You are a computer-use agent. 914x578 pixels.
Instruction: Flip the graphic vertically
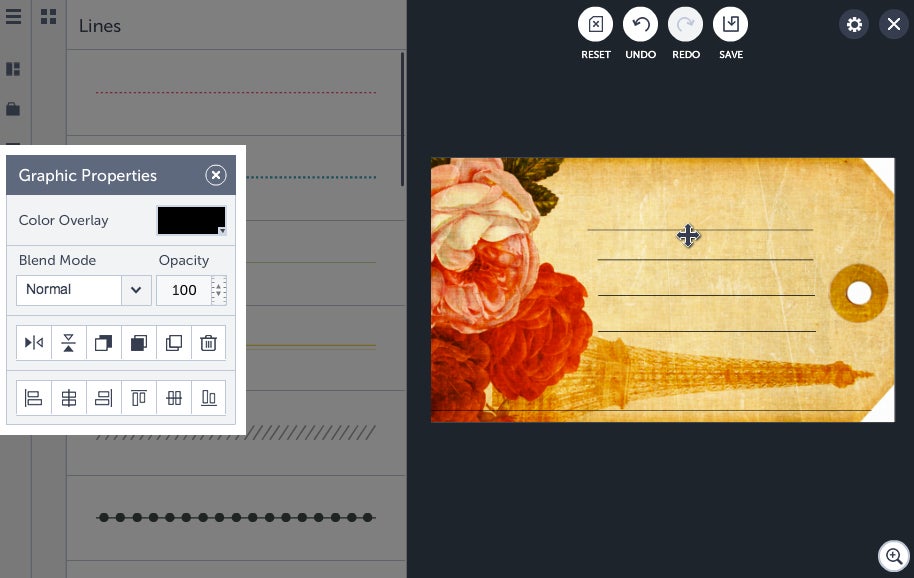[69, 343]
